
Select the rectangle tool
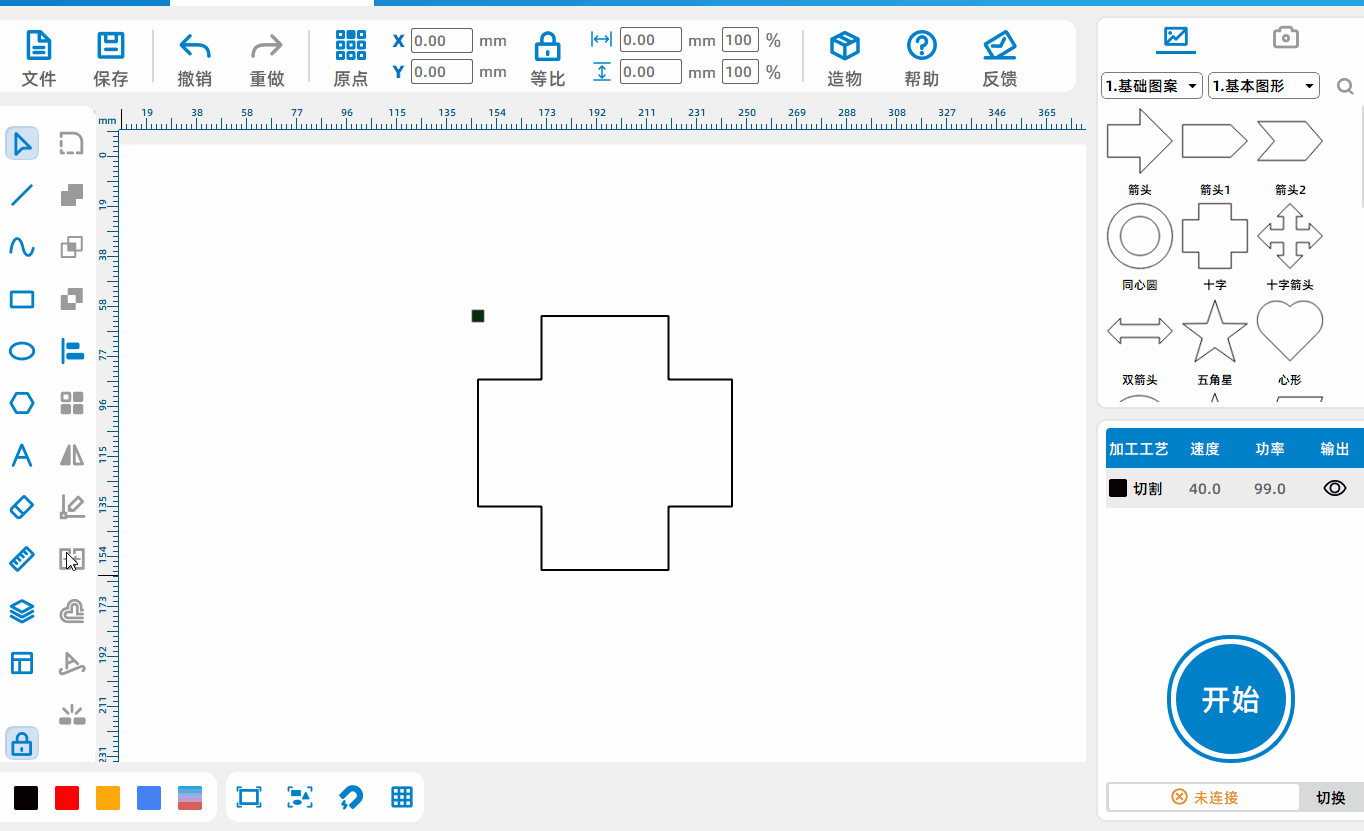(x=22, y=299)
